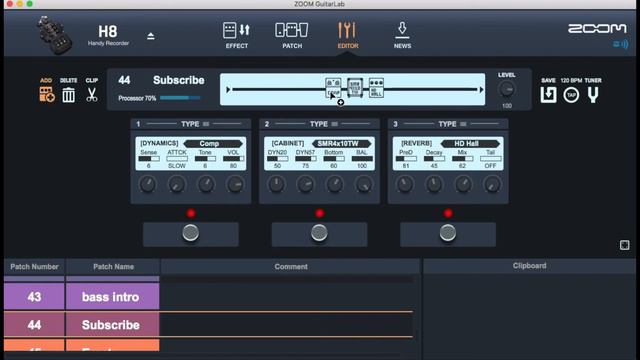This screenshot has width=640, height=360.
Task: Toggle the cabinet effect footswitch
Action: click(x=319, y=233)
